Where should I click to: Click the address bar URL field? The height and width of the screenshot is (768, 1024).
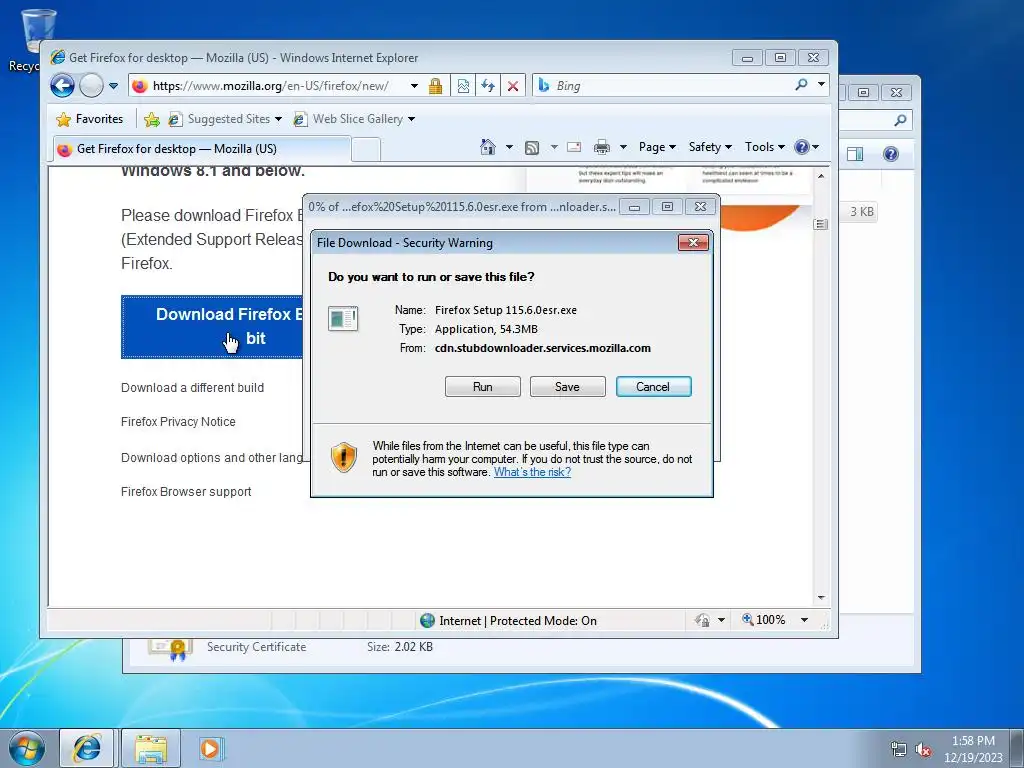click(x=270, y=86)
